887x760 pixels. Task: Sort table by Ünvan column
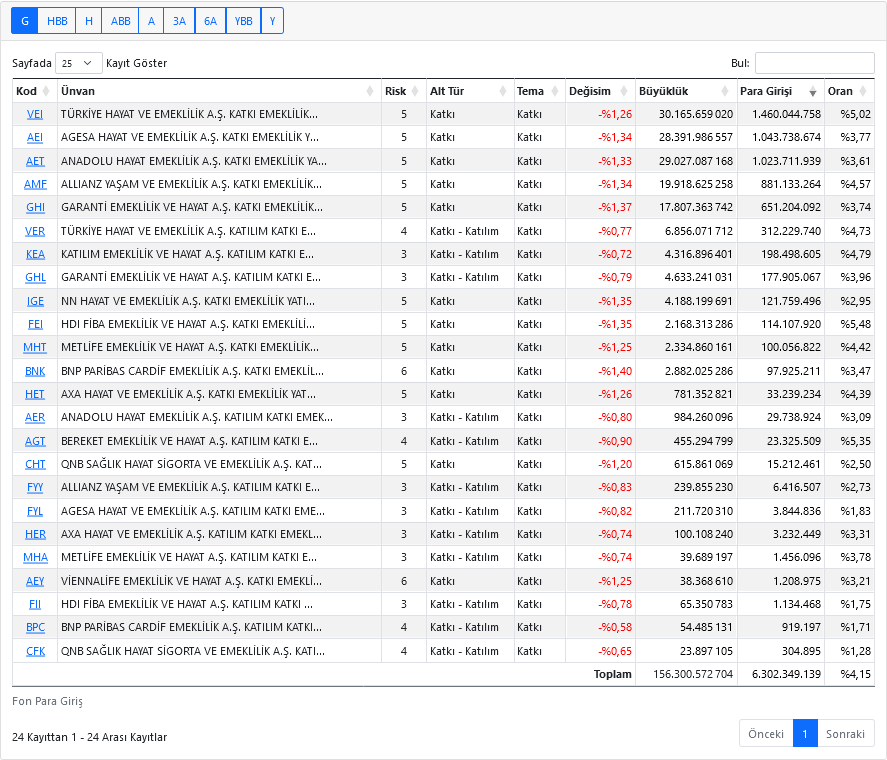(219, 91)
